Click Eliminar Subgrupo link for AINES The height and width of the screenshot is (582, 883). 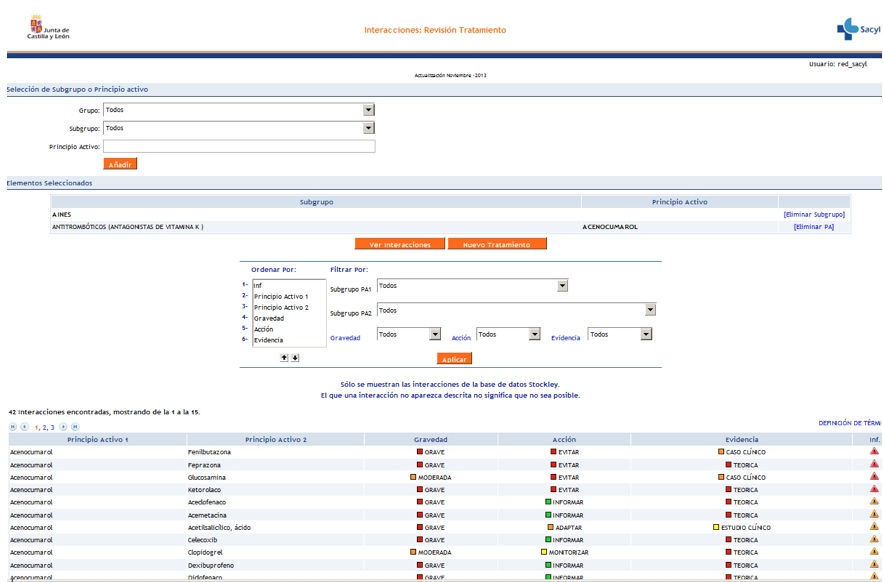[813, 214]
